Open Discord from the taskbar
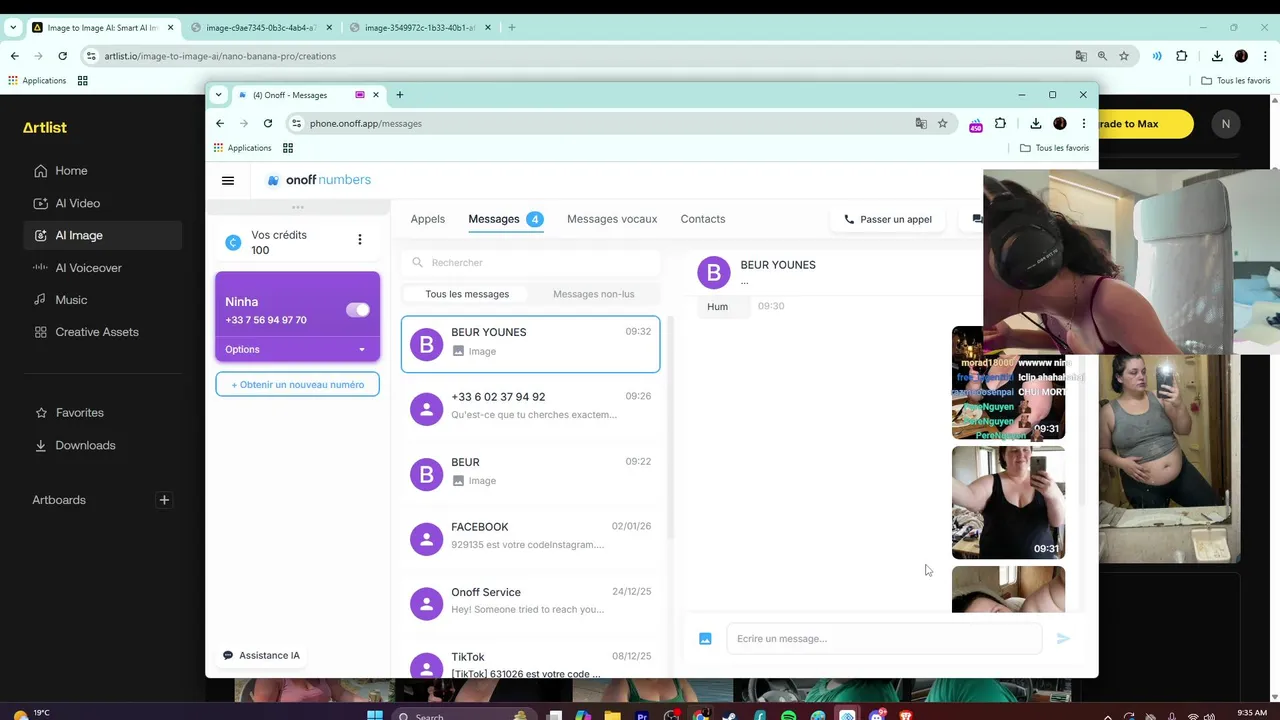The height and width of the screenshot is (720, 1280). [877, 715]
